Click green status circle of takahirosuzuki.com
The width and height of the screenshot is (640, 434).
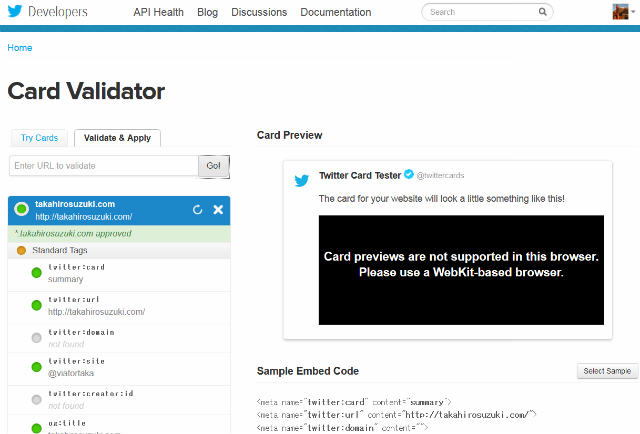(21, 209)
